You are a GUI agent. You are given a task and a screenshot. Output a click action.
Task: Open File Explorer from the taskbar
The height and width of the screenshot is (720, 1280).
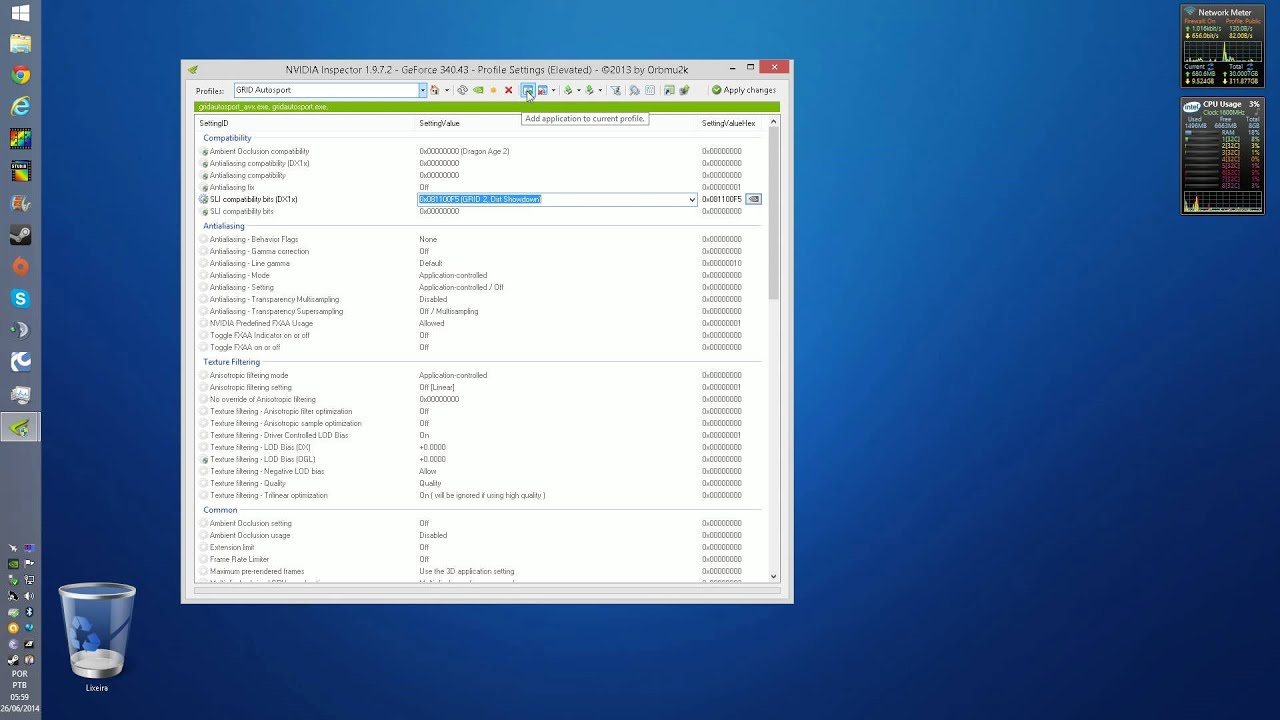coord(20,44)
